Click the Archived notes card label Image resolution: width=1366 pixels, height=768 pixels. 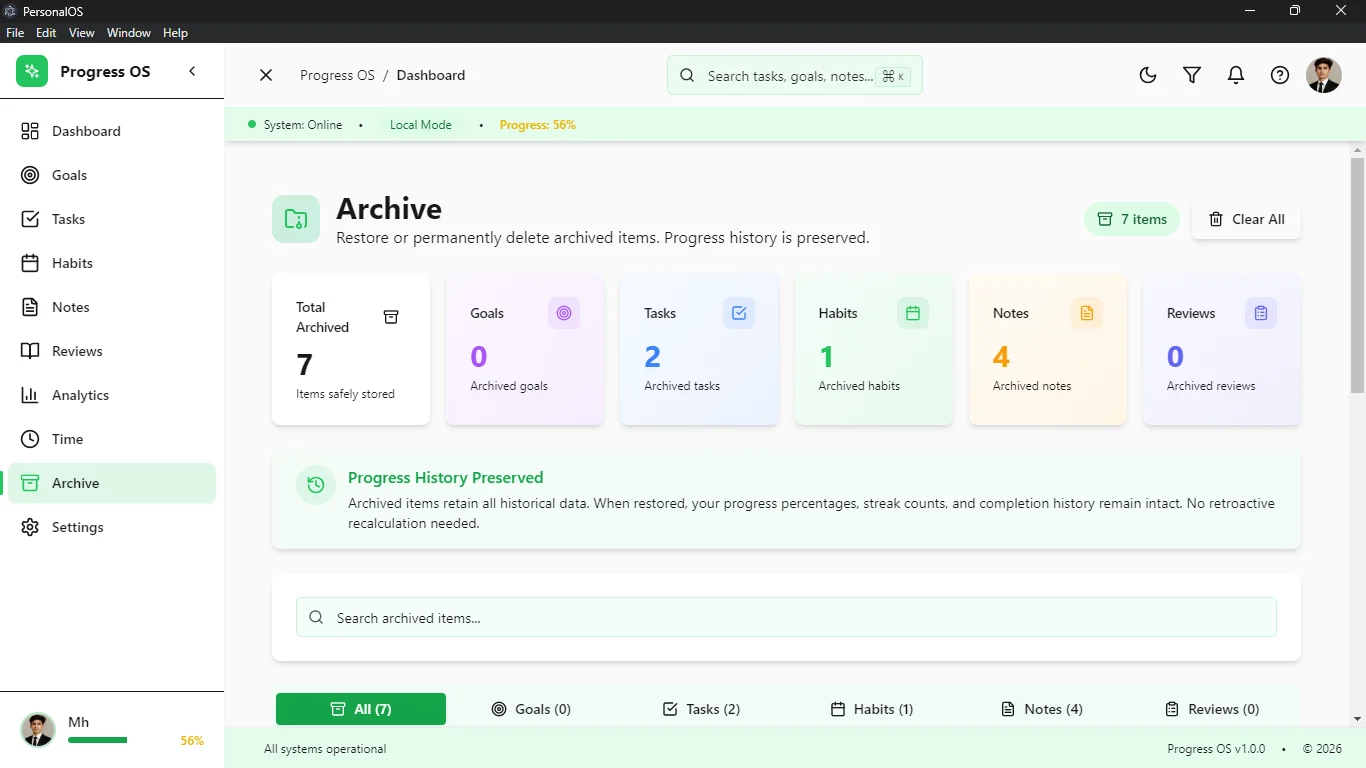tap(1032, 386)
